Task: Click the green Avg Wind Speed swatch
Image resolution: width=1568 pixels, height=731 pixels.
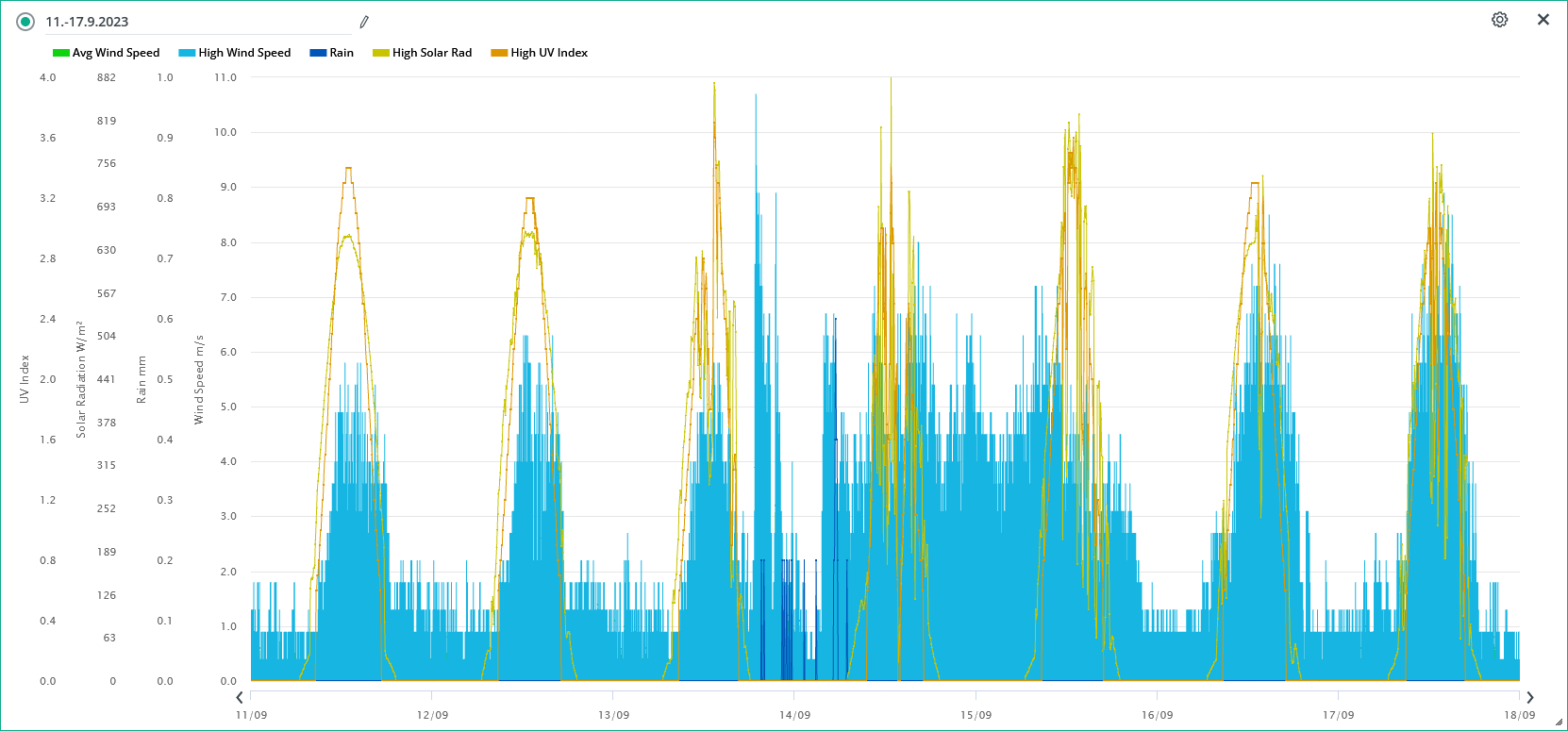Action: 61,53
